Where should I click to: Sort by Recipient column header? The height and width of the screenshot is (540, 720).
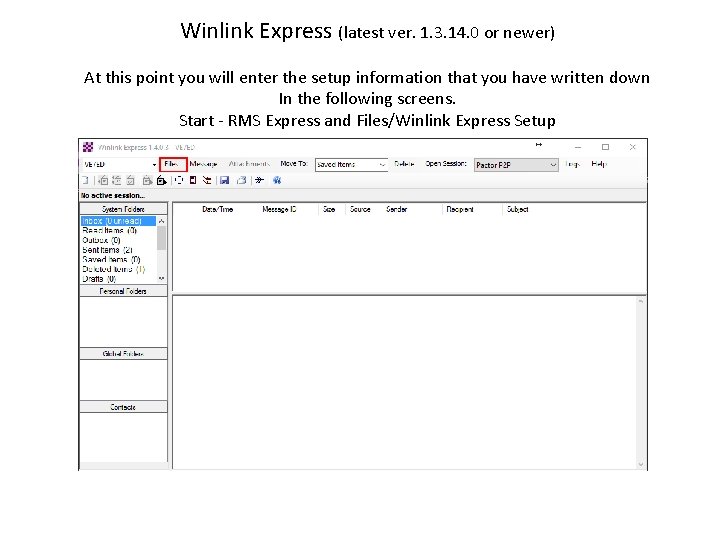[x=460, y=209]
